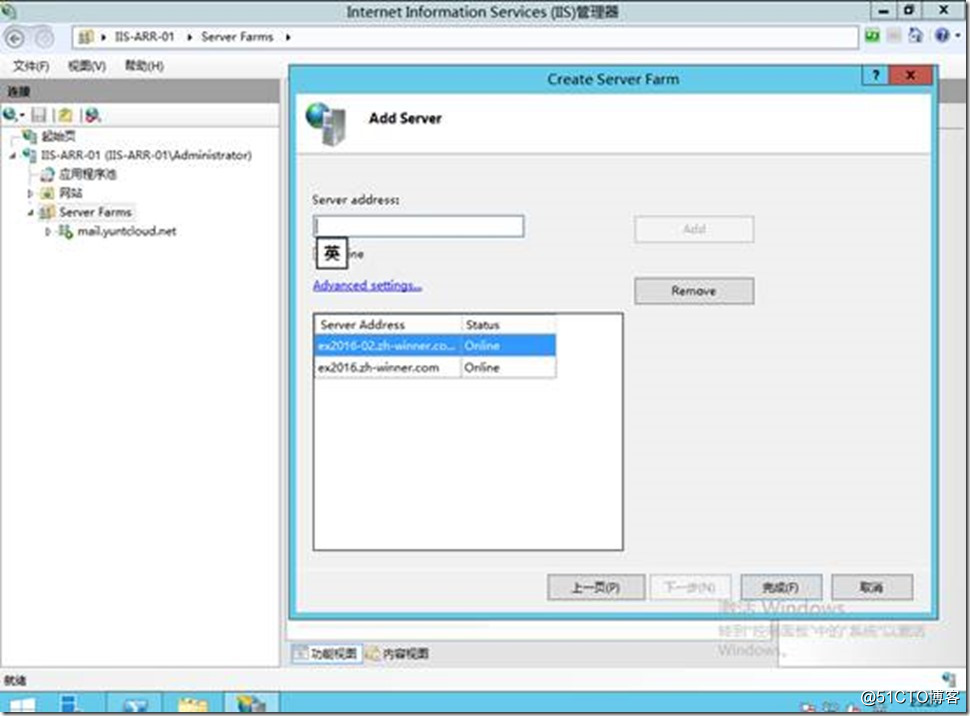Click Server Farms in the address breadcrumb
The height and width of the screenshot is (716, 970).
[237, 37]
